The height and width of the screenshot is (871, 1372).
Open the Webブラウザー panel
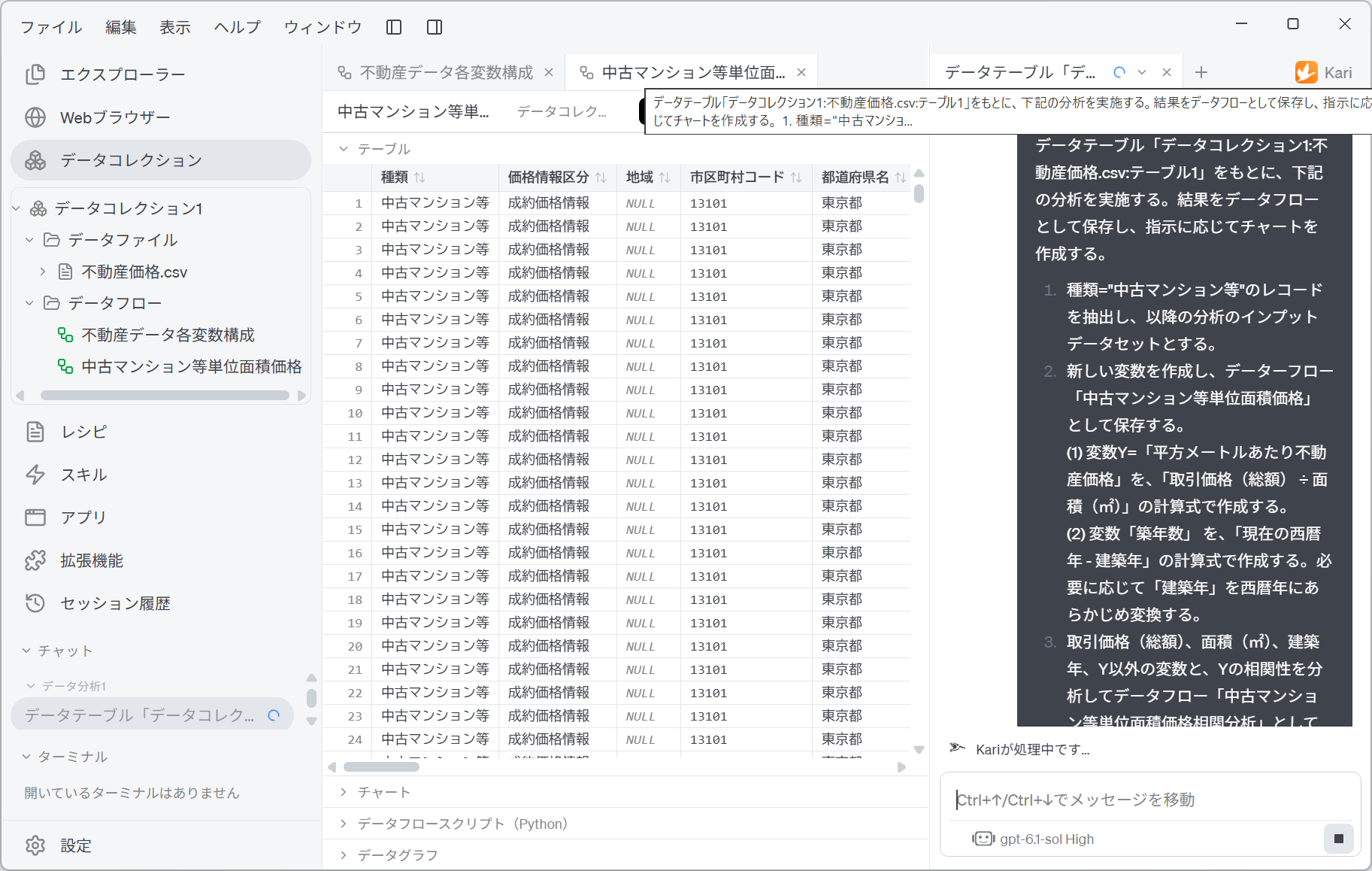(161, 117)
